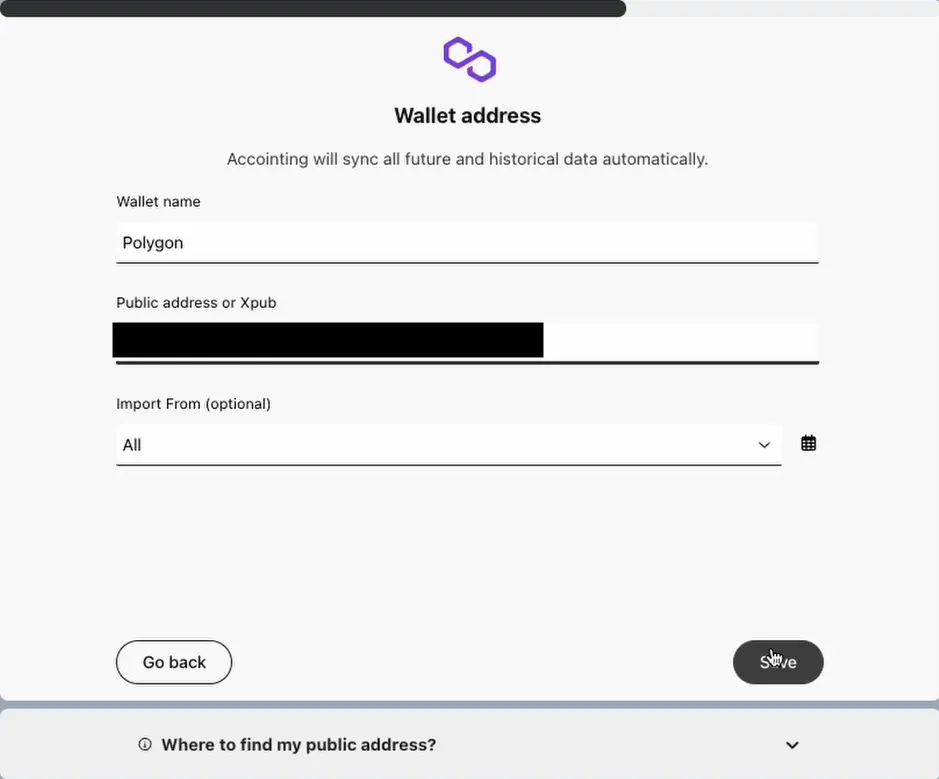Click "Where to find my public address?" text
939x779 pixels.
pyautogui.click(x=298, y=745)
